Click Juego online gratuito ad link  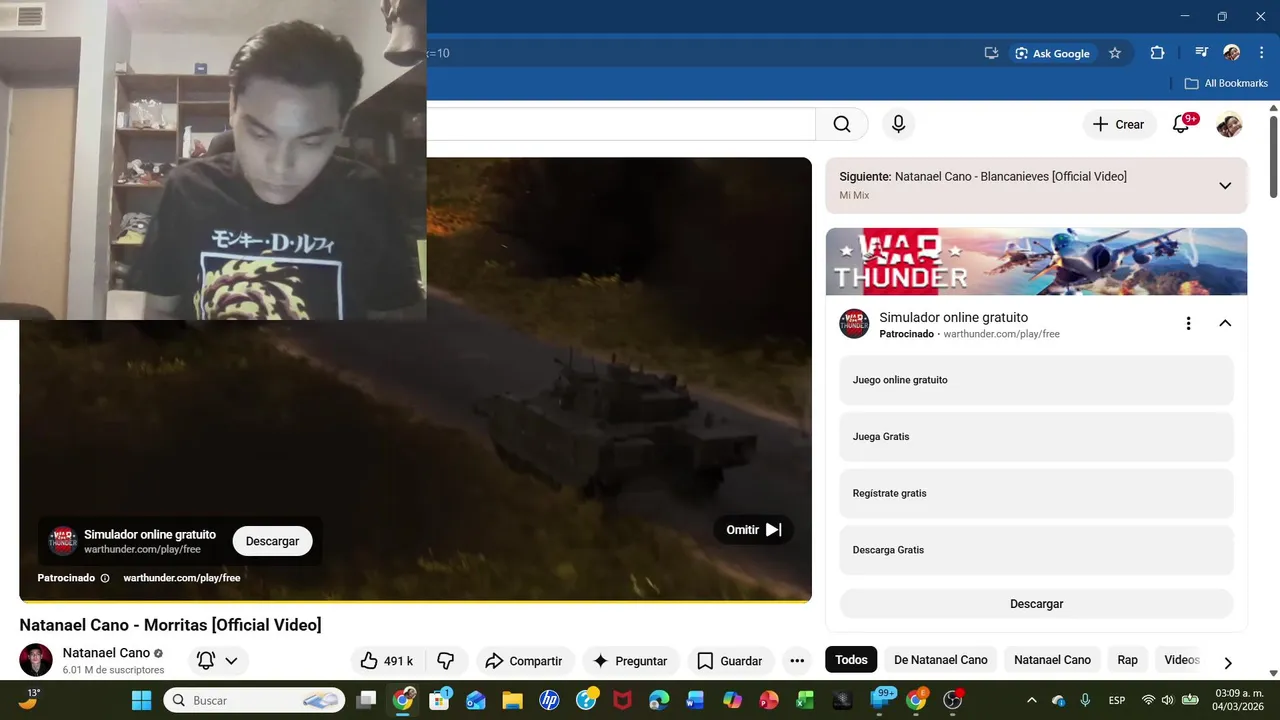point(1036,380)
